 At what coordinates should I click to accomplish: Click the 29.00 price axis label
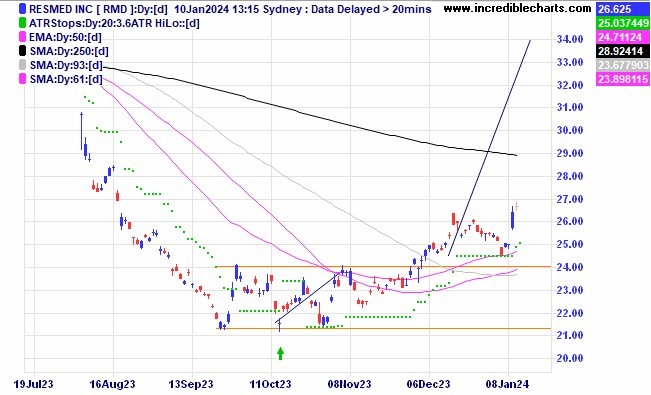pyautogui.click(x=570, y=153)
